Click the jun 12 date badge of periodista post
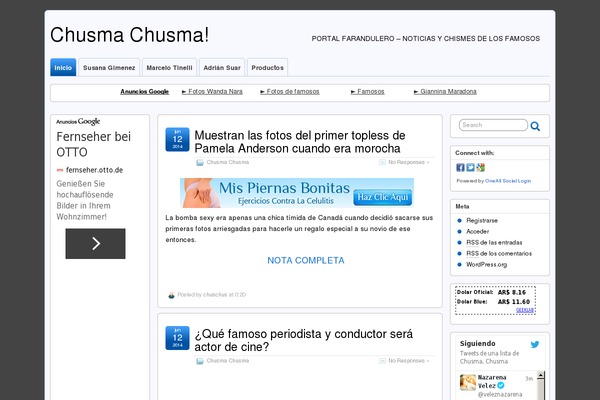 (x=177, y=338)
